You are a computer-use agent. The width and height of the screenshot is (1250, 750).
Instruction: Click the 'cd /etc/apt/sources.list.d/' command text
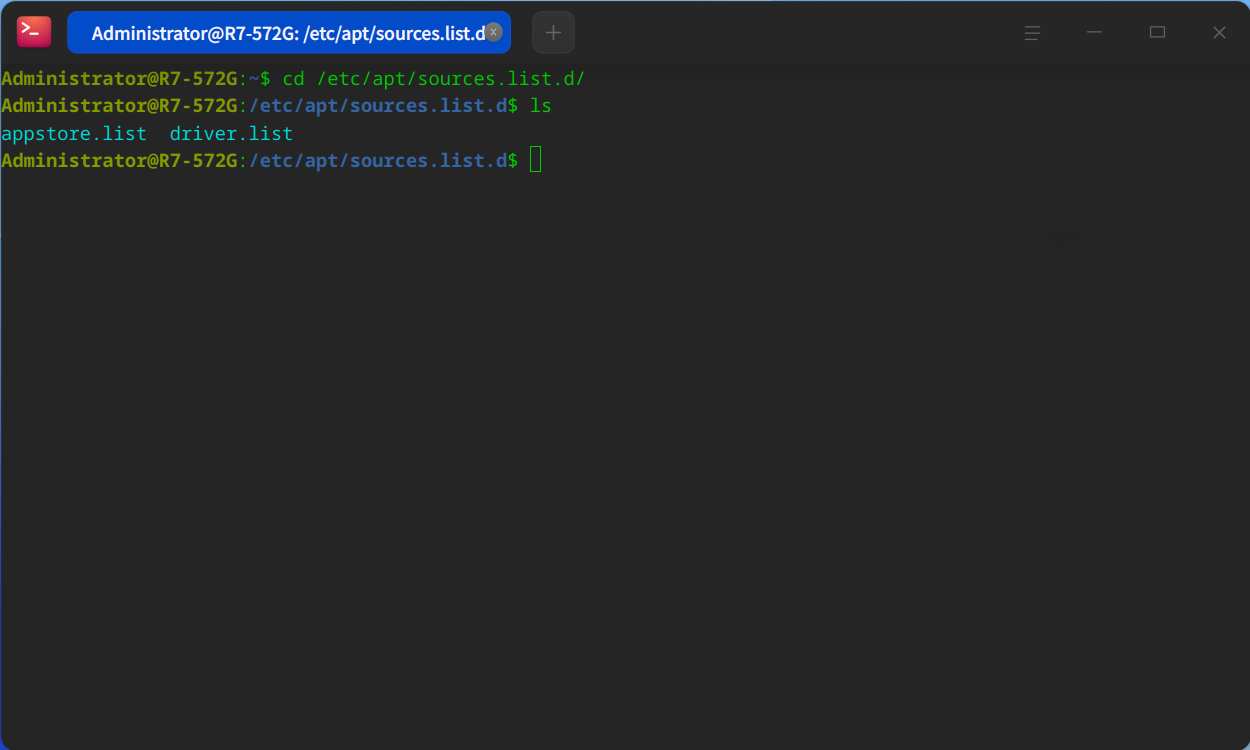[433, 78]
